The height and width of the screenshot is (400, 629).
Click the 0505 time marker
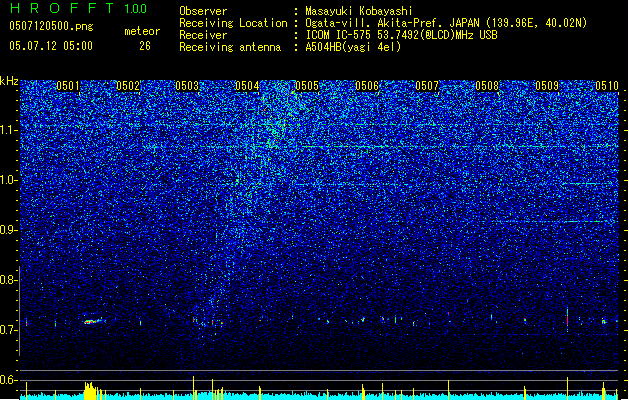(x=307, y=86)
